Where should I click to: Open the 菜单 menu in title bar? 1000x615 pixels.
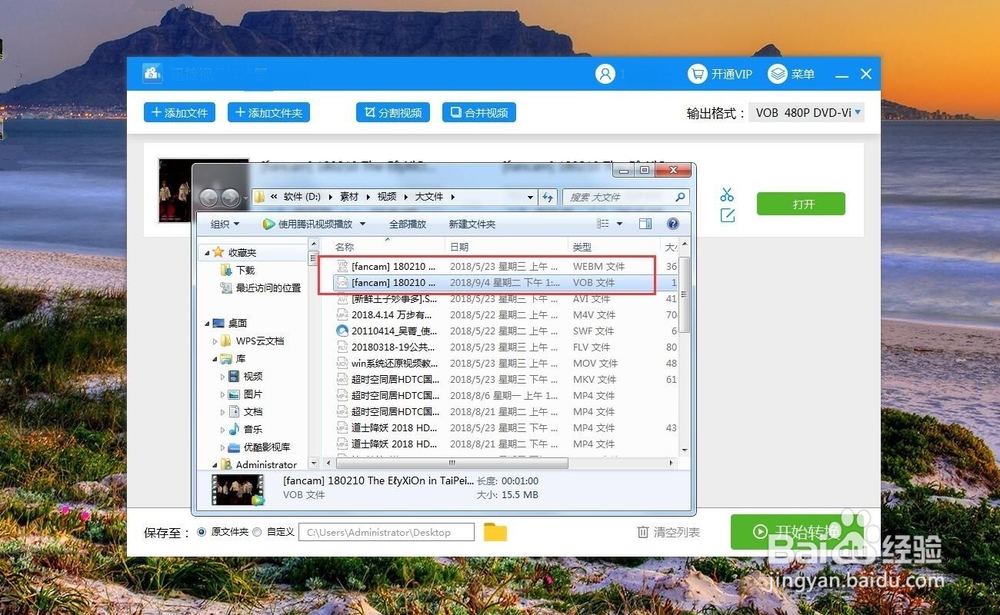(x=800, y=73)
